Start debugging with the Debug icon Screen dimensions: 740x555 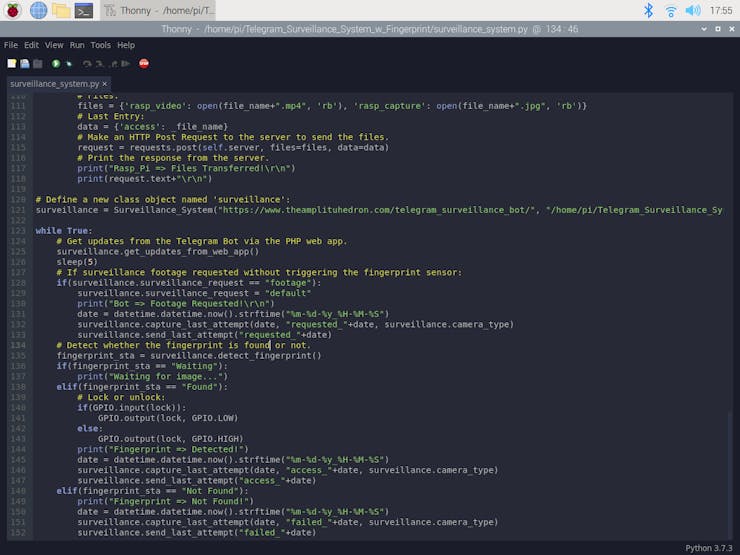(x=69, y=63)
